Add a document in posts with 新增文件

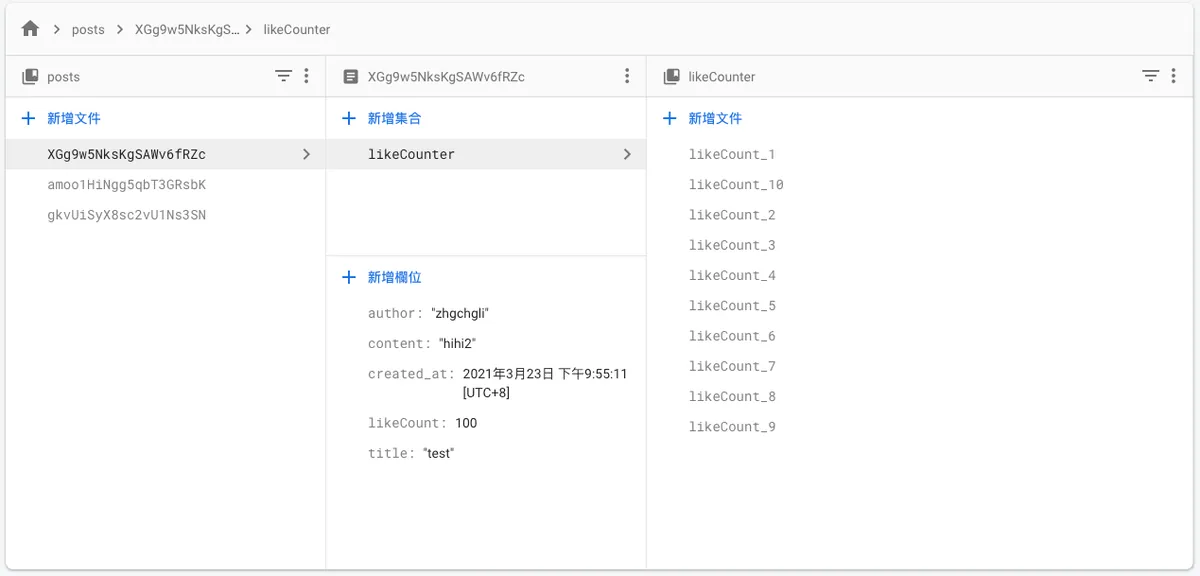click(73, 118)
